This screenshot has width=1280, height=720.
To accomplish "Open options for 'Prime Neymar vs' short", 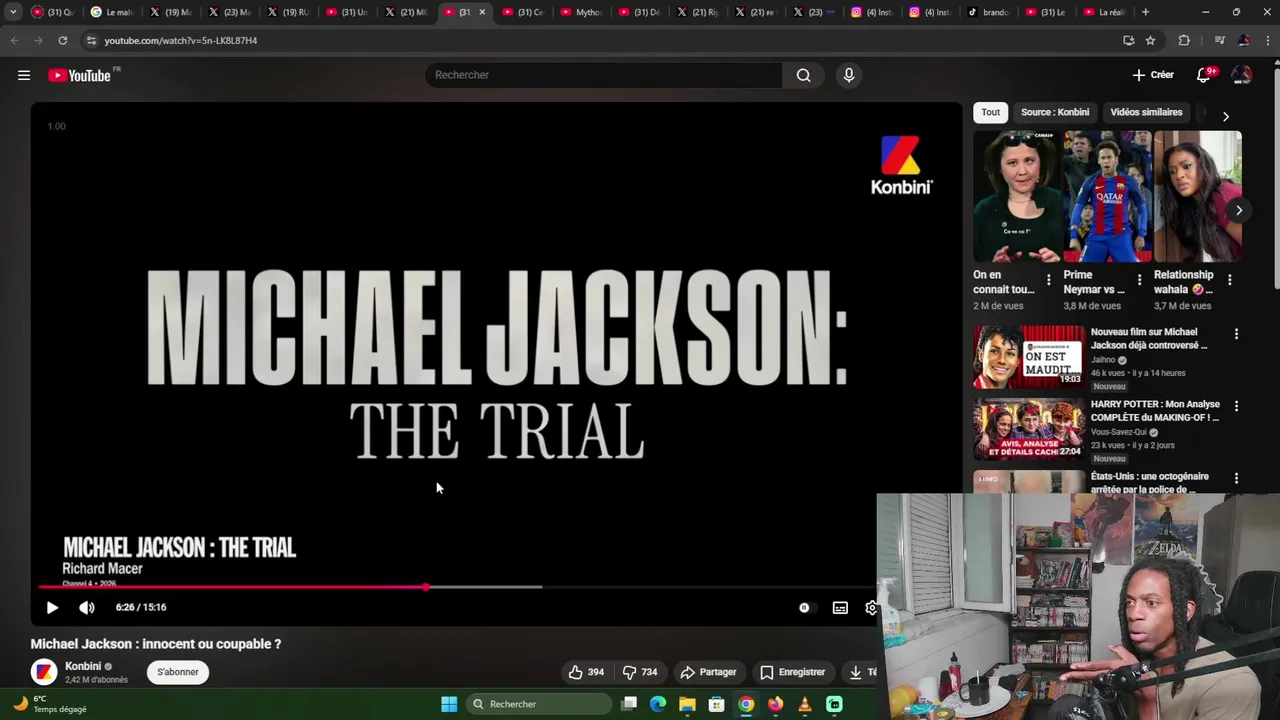I will click(x=1139, y=280).
